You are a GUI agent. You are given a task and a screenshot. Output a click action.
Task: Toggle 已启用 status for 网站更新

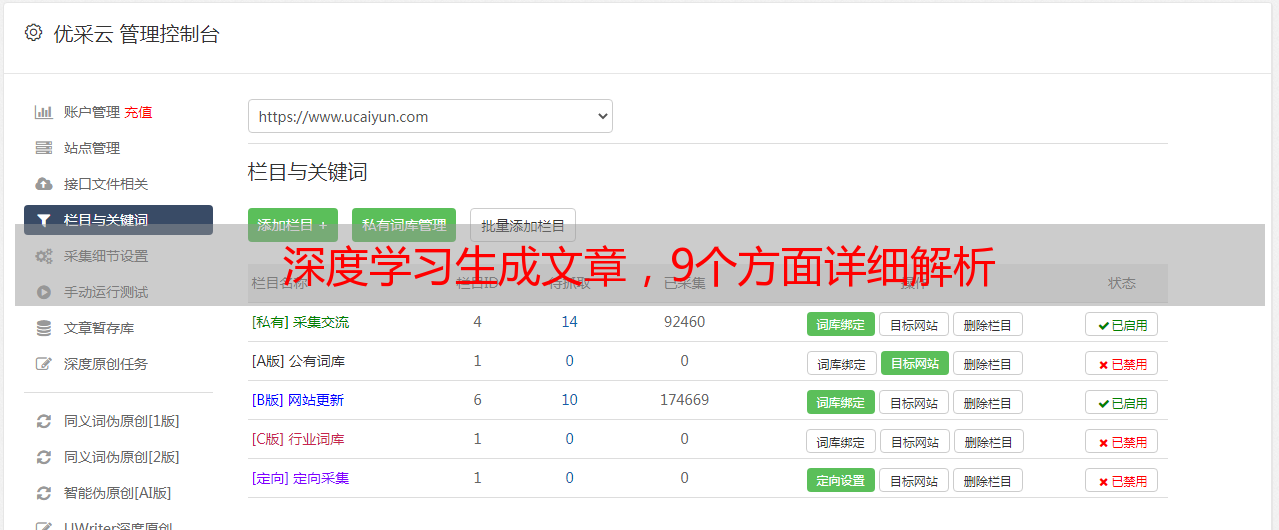coord(1121,402)
